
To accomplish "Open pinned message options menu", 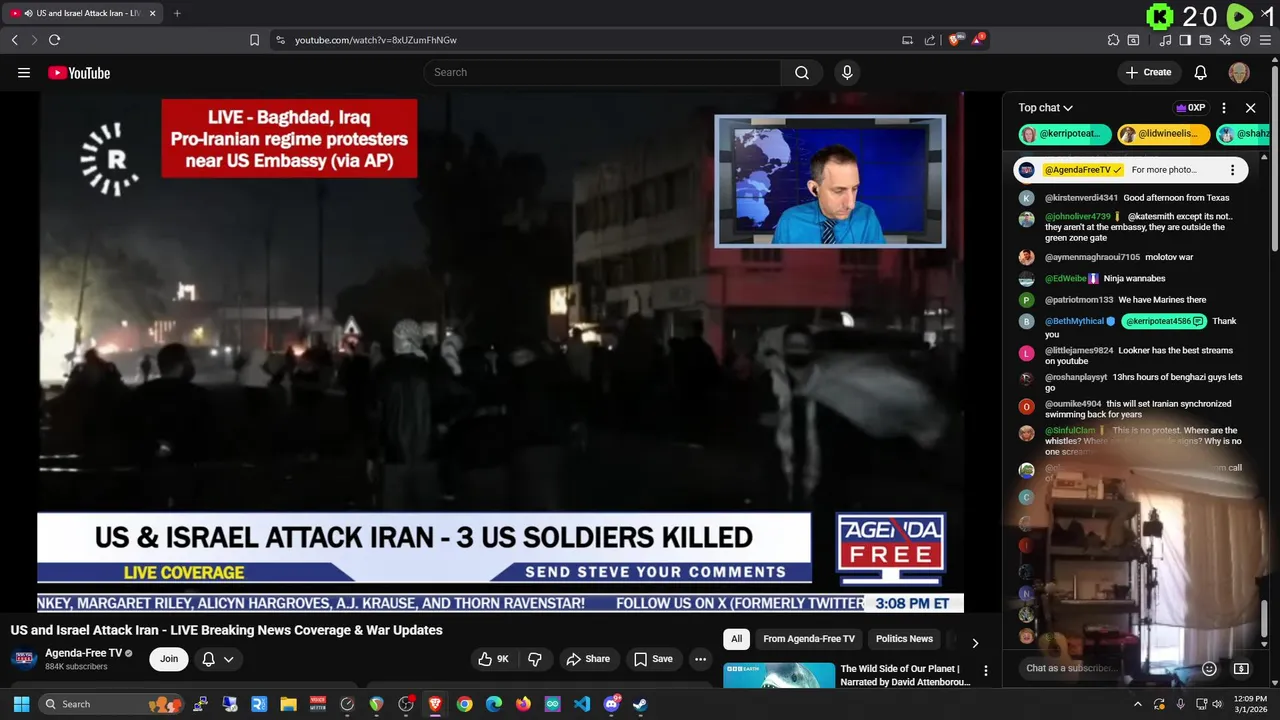I will click(x=1232, y=170).
